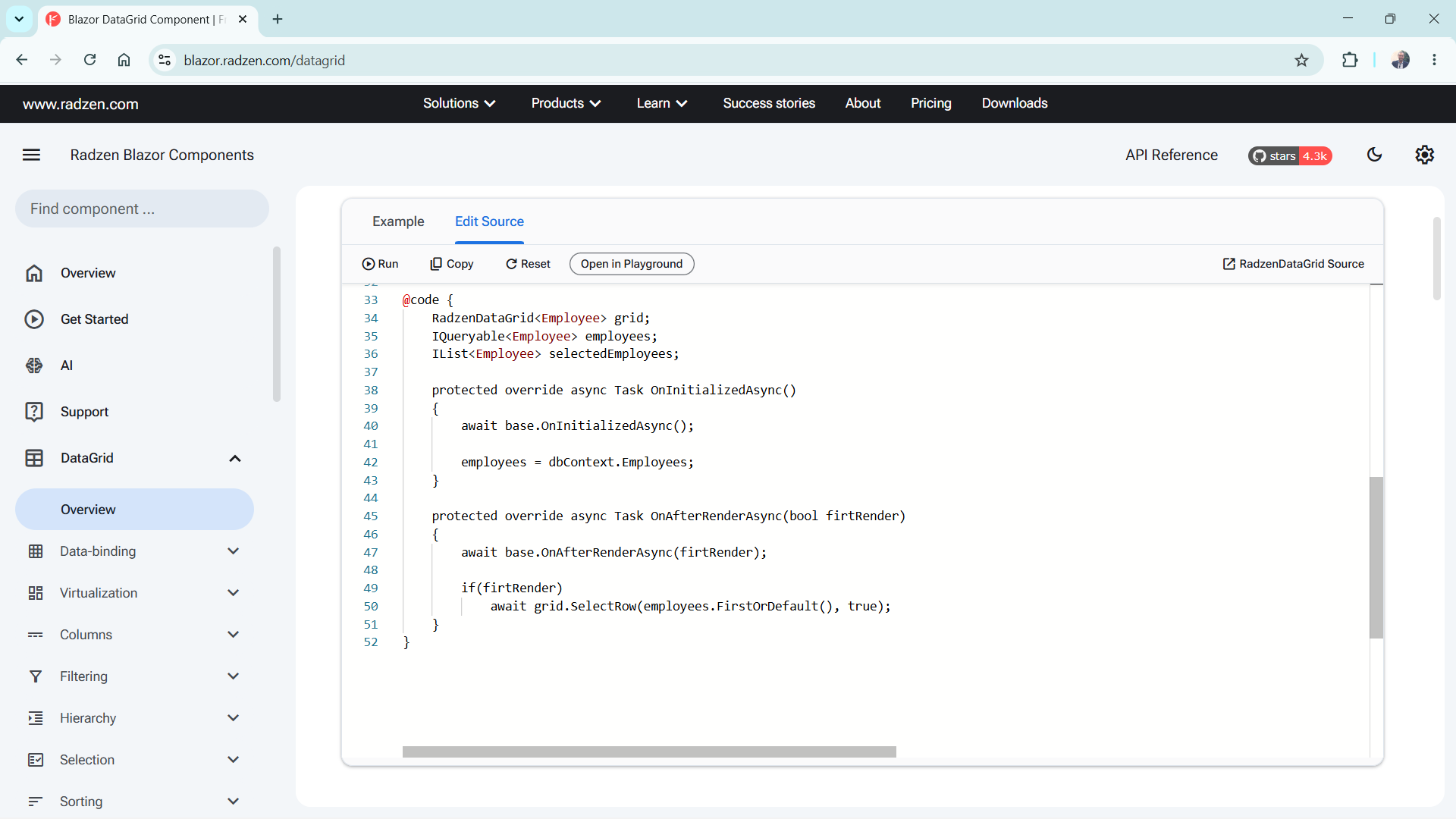Expand the Solutions dropdown menu
The image size is (1456, 819).
click(x=459, y=103)
